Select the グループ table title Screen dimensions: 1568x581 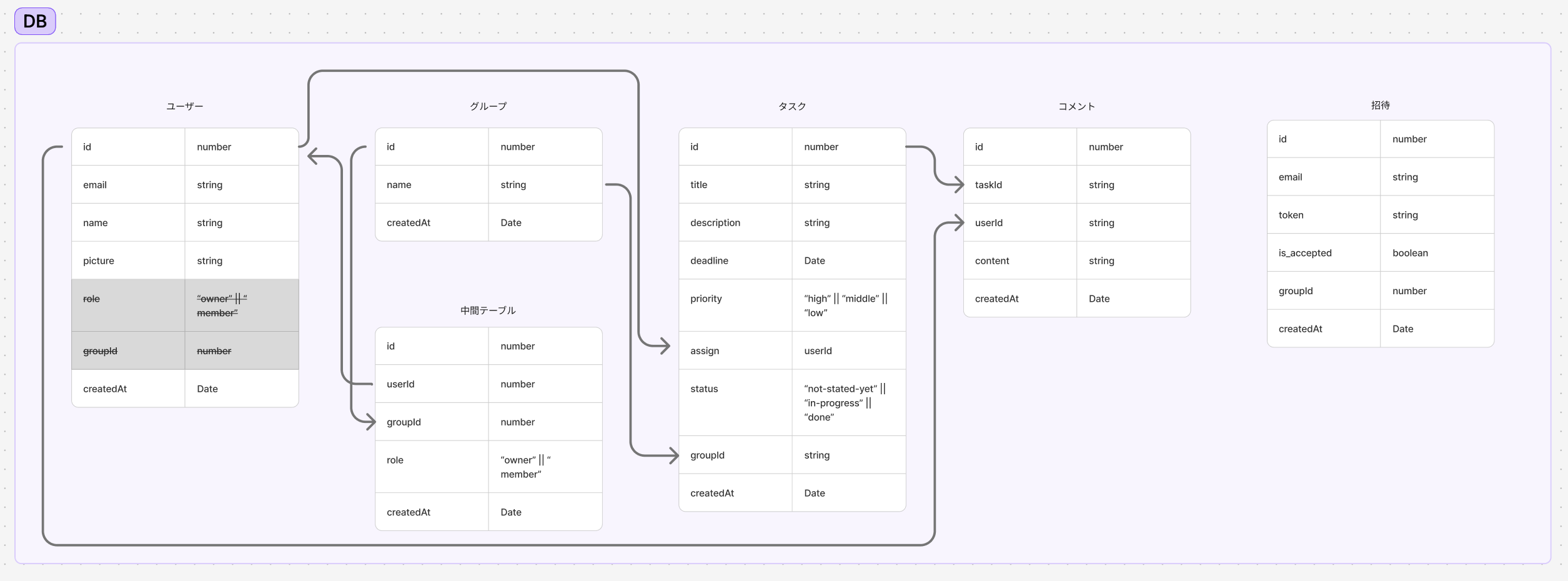coord(489,106)
